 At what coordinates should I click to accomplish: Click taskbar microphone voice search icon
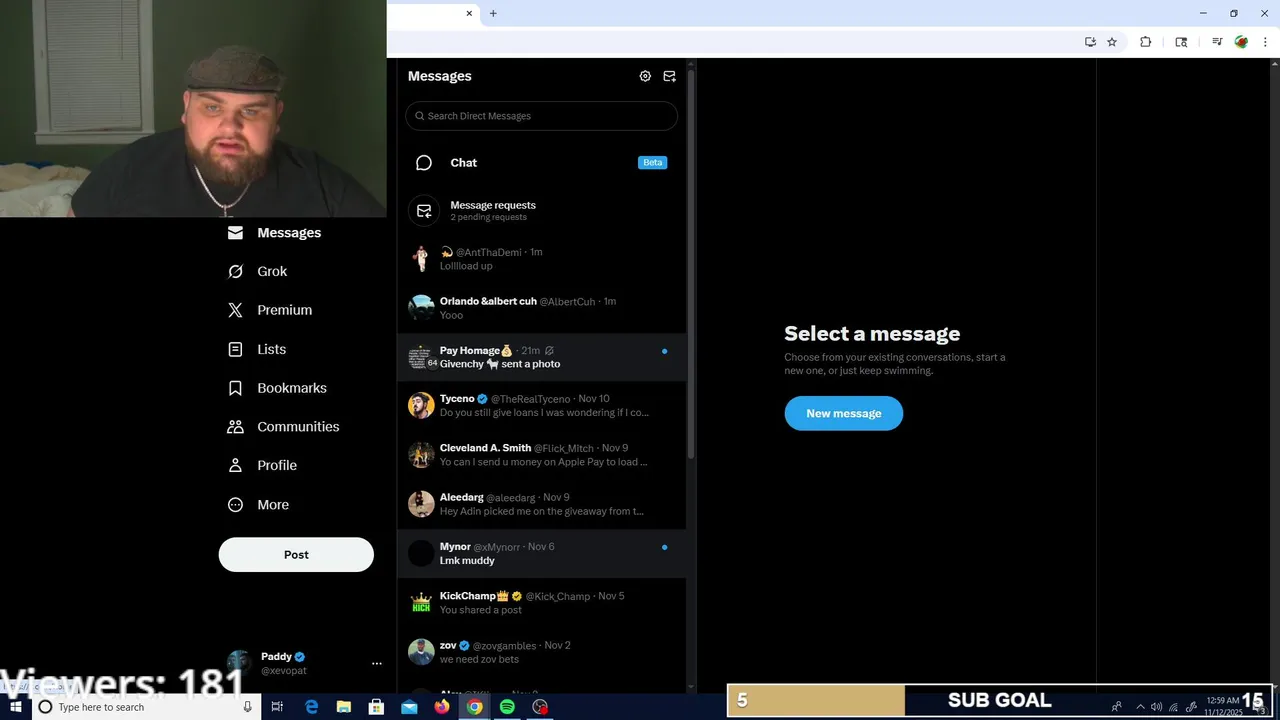[x=247, y=707]
